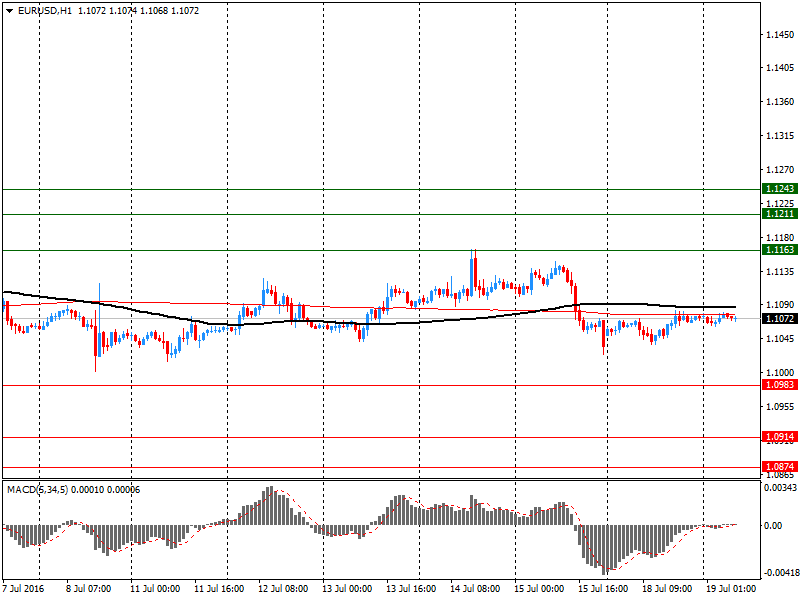Click the 11 Jul 00:00 time axis label
Viewport: 800px width, 600px height.
point(155,589)
